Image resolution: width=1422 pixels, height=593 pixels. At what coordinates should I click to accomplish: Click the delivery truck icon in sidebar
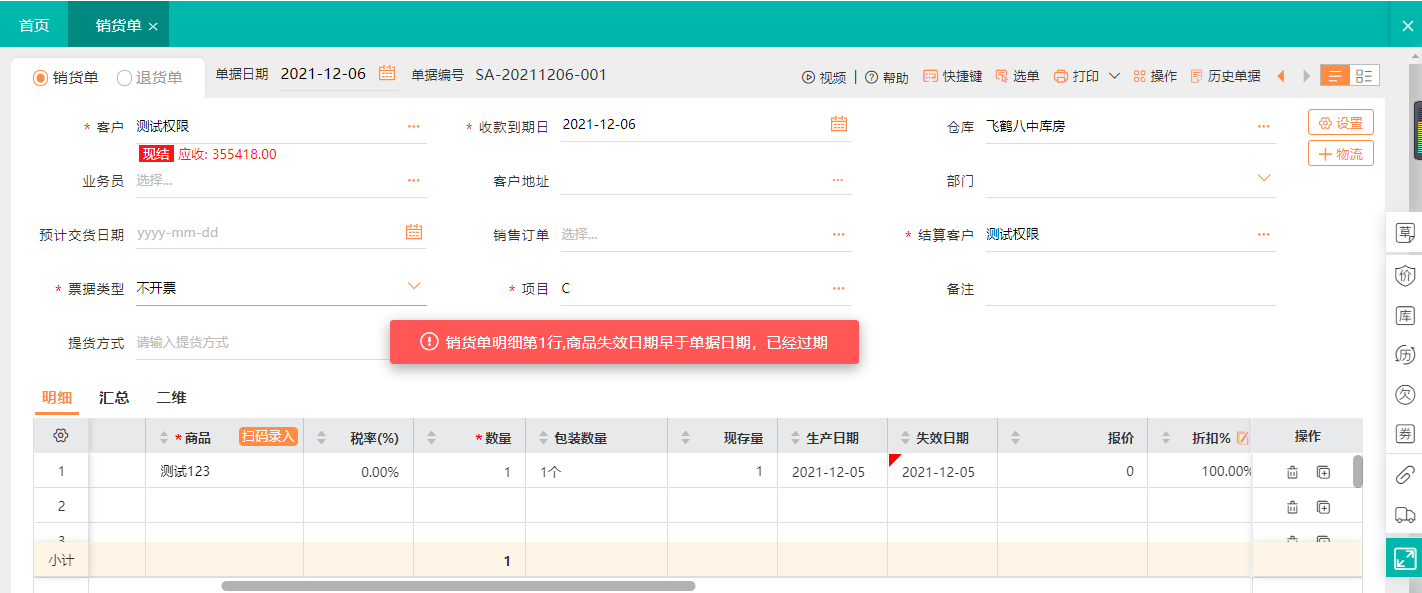pos(1405,515)
